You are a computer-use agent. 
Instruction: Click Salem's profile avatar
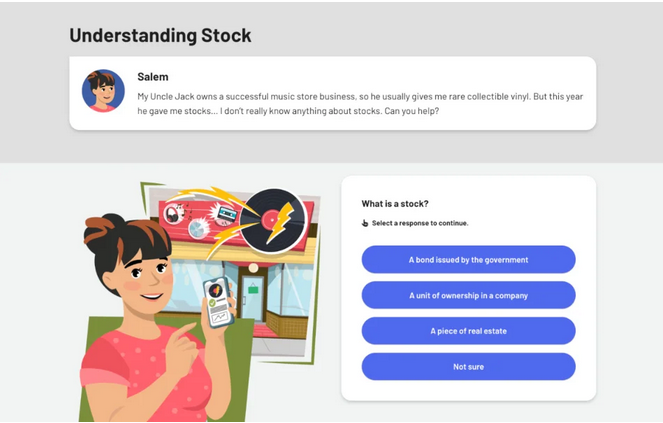(103, 91)
